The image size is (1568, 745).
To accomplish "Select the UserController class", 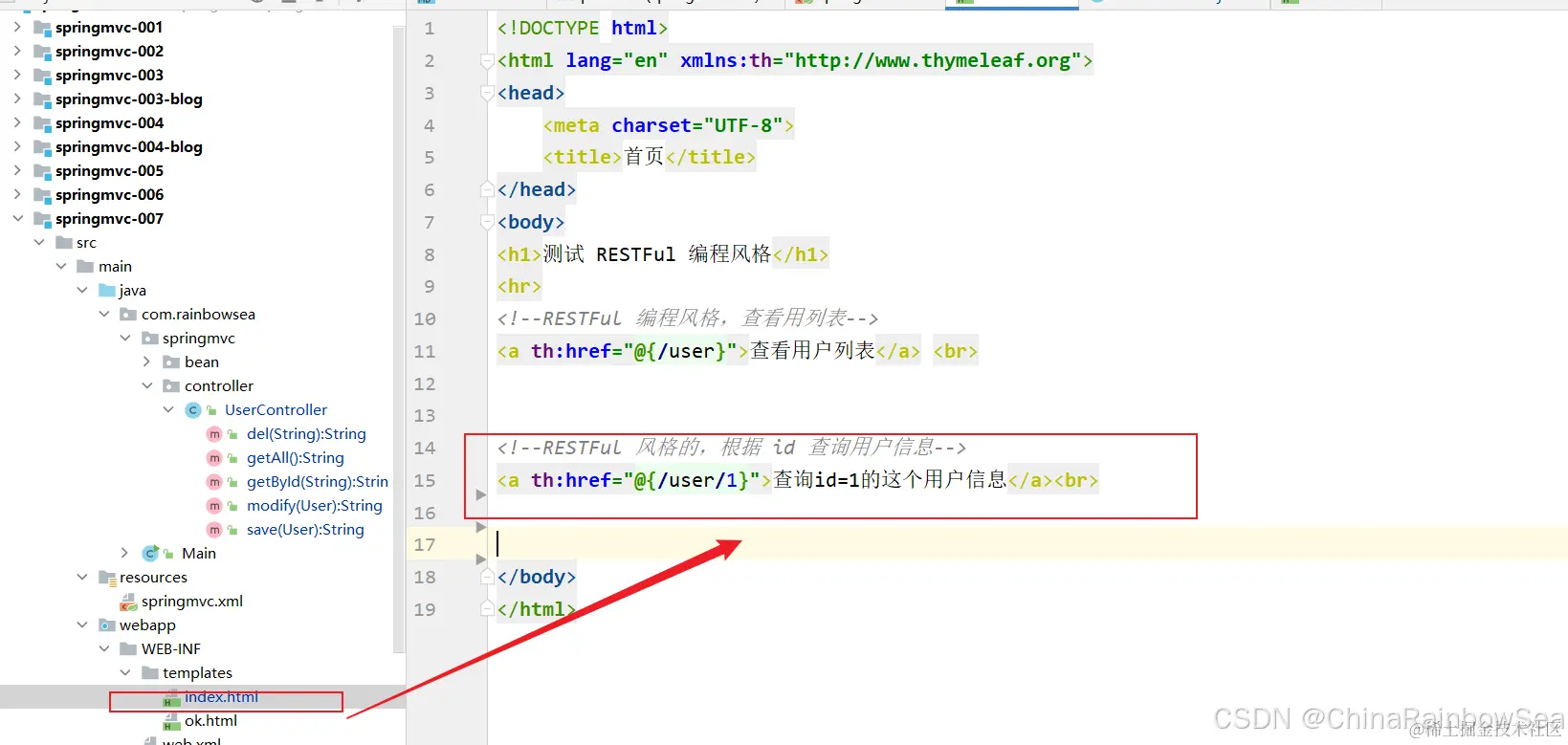I will click(x=276, y=409).
